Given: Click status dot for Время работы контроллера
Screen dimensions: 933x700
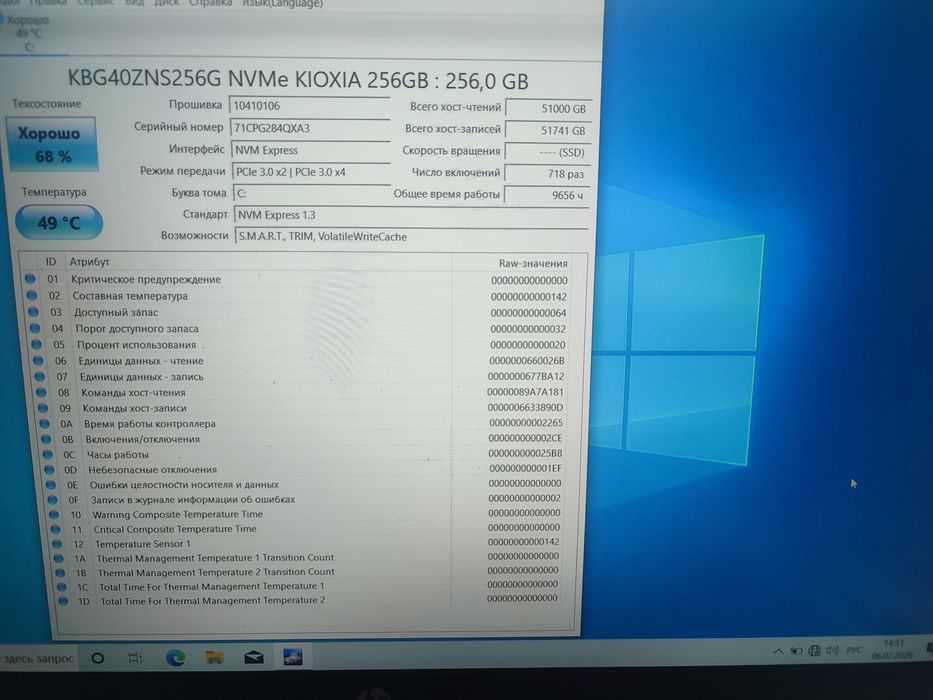Looking at the screenshot, I should click(45, 423).
